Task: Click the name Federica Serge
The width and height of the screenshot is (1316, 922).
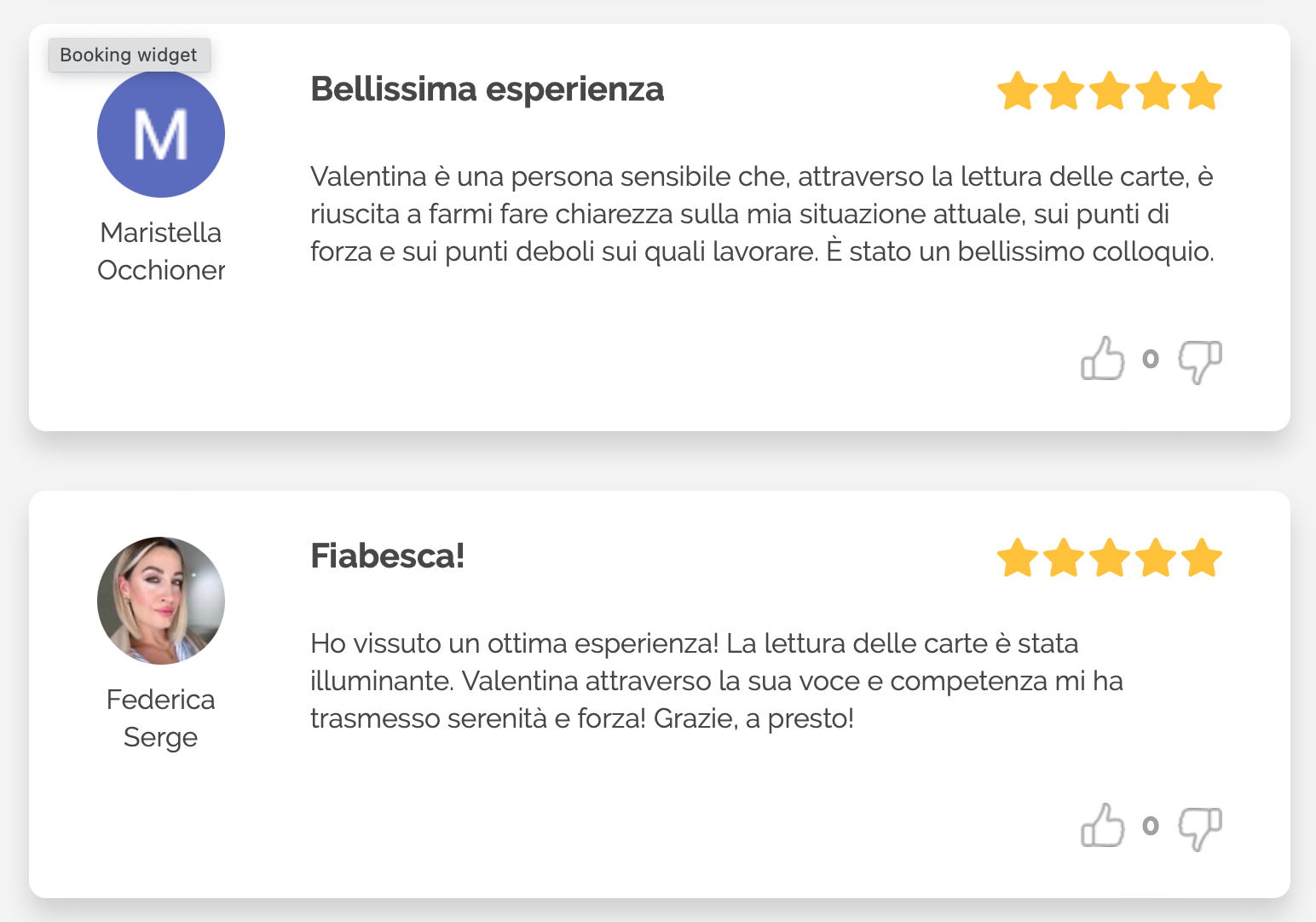Action: (161, 718)
